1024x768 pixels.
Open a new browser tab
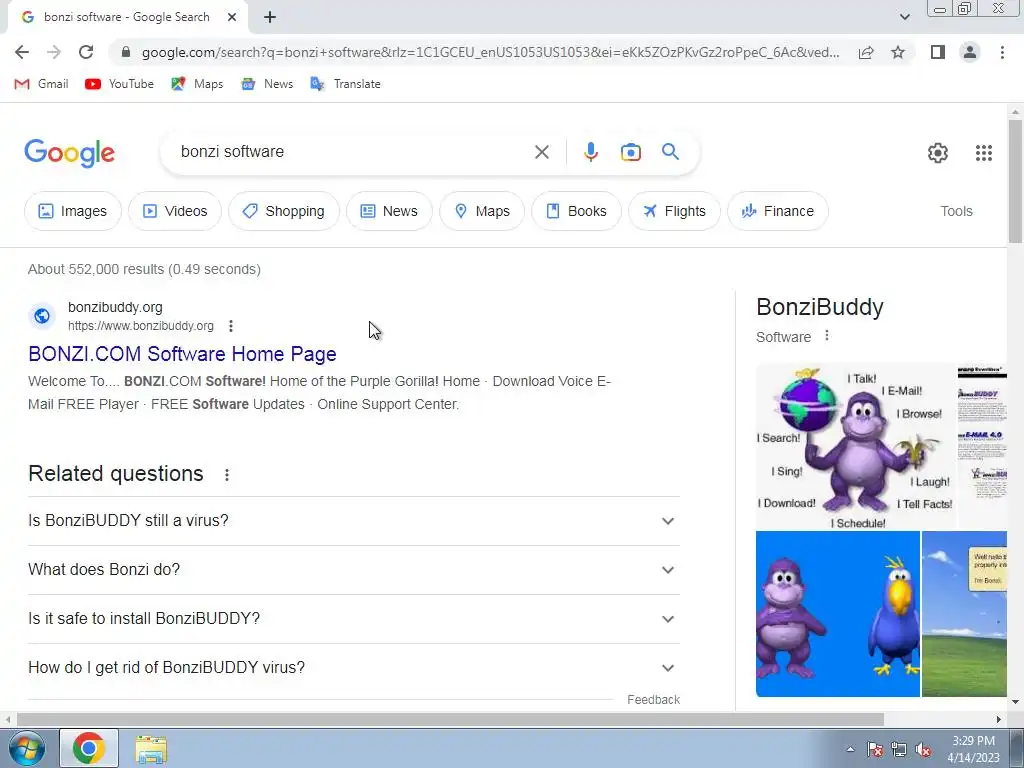pyautogui.click(x=270, y=18)
